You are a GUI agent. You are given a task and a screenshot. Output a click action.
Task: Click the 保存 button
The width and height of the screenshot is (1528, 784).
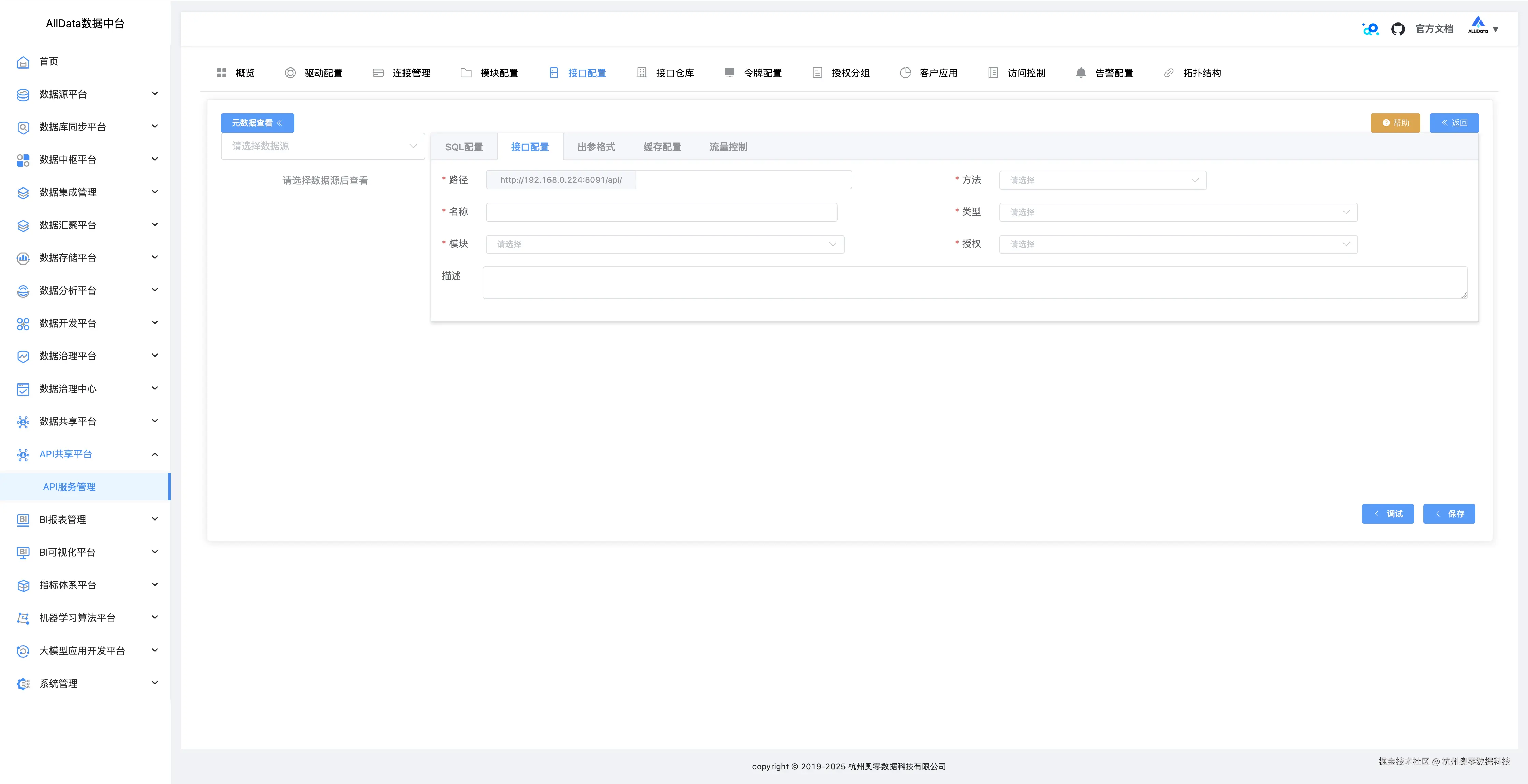tap(1449, 514)
